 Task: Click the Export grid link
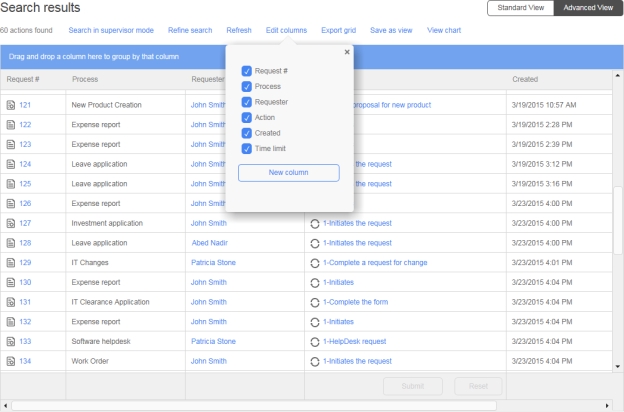click(338, 31)
